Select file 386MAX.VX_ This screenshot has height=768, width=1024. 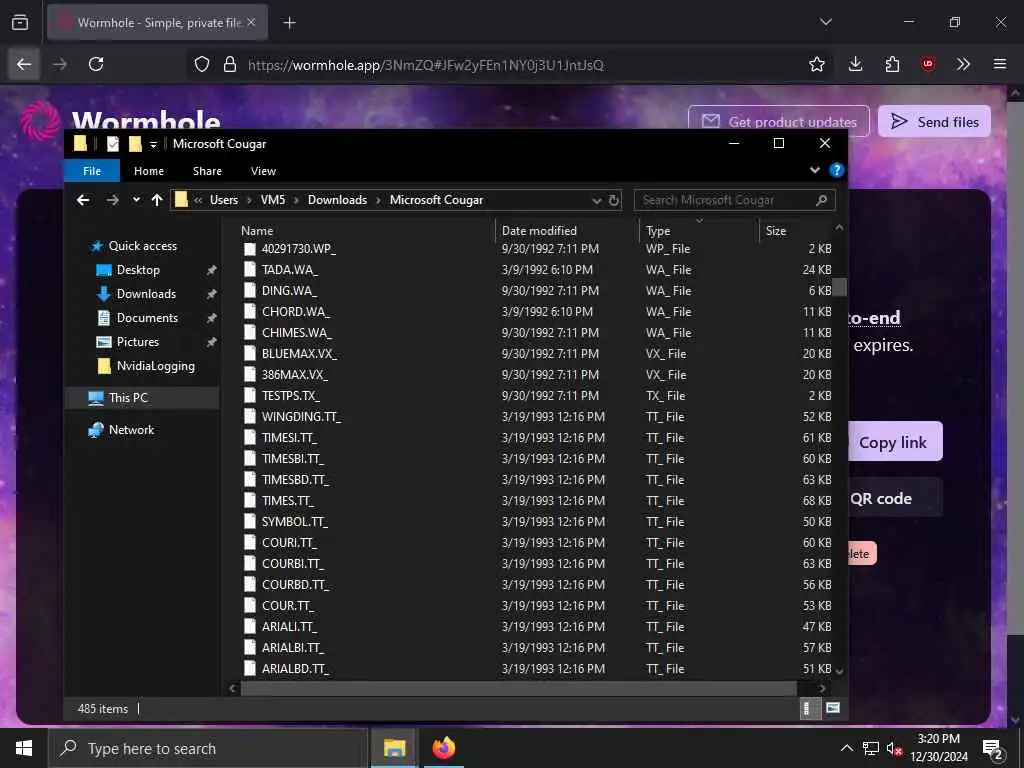(295, 375)
